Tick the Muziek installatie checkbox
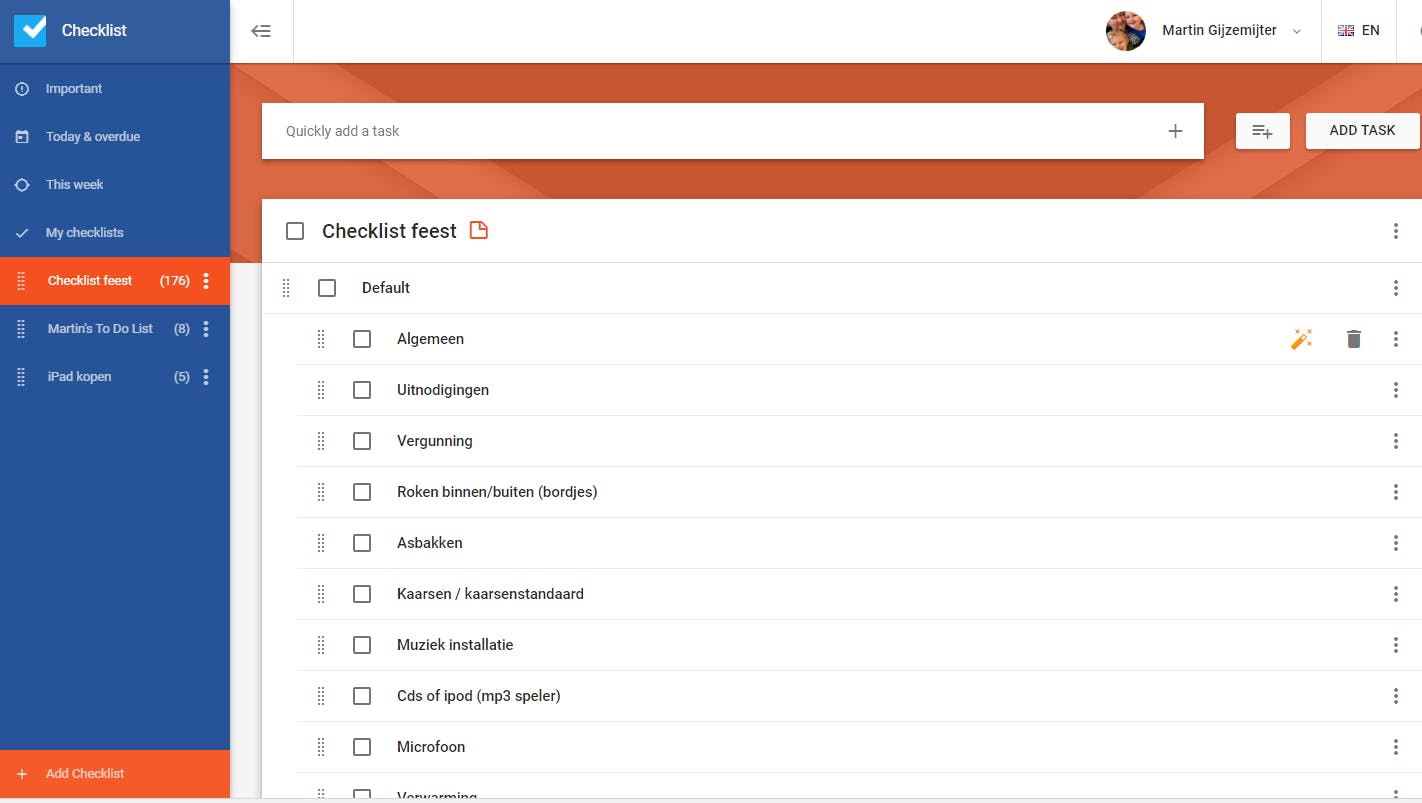 click(362, 645)
